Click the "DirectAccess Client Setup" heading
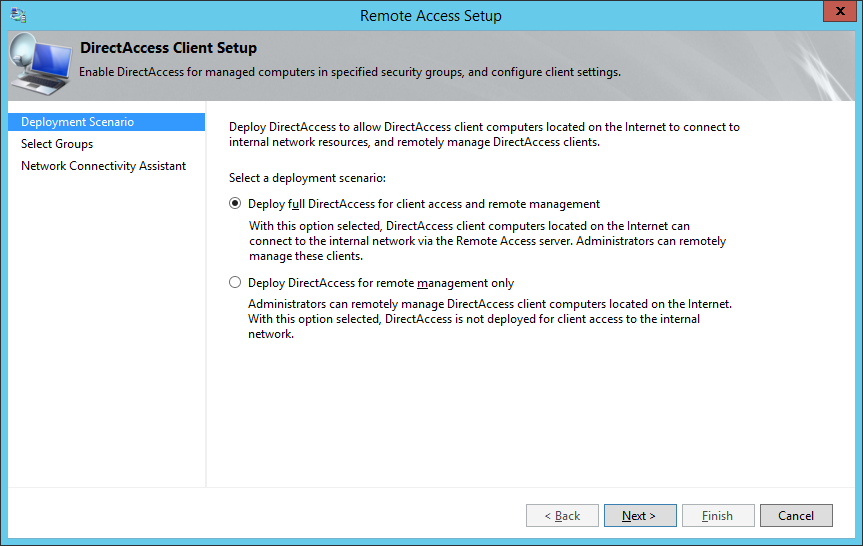Screen dimensions: 863x546 pyautogui.click(x=168, y=48)
